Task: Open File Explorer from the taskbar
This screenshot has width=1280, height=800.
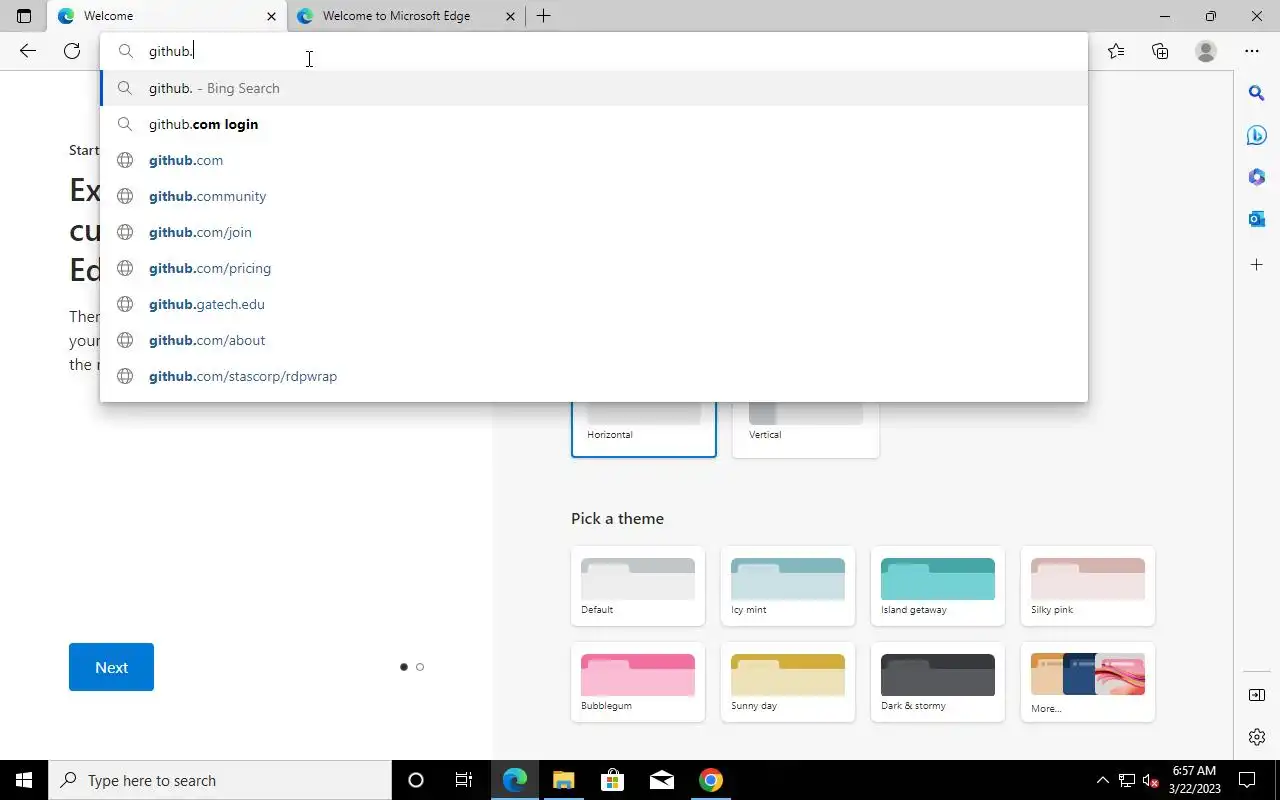Action: [x=563, y=780]
